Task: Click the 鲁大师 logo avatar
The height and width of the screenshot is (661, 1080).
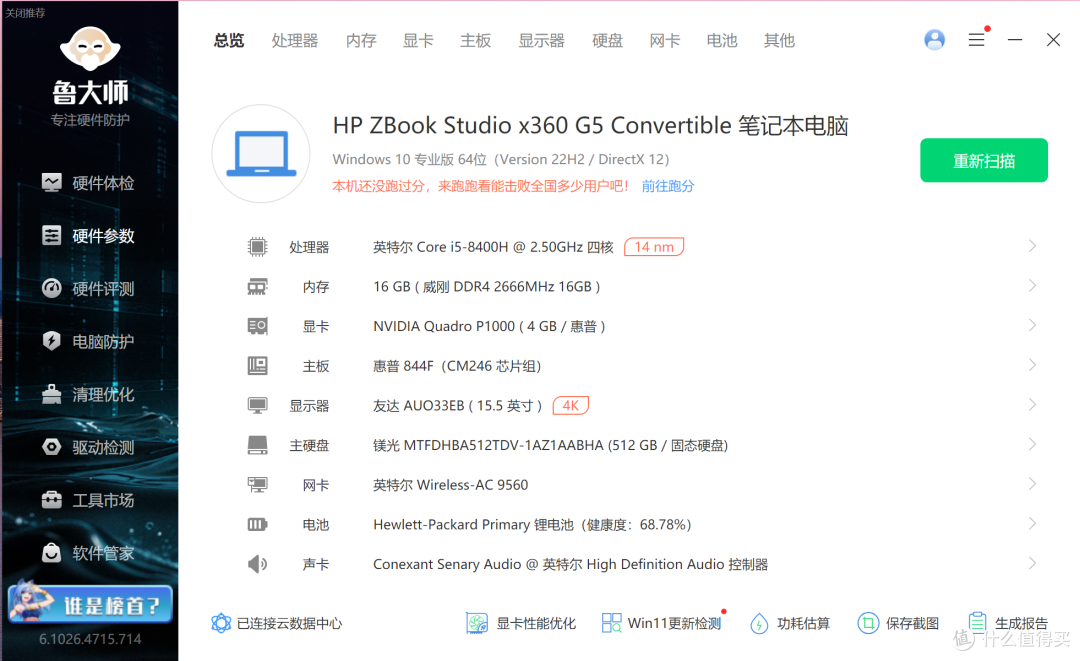Action: pyautogui.click(x=90, y=48)
